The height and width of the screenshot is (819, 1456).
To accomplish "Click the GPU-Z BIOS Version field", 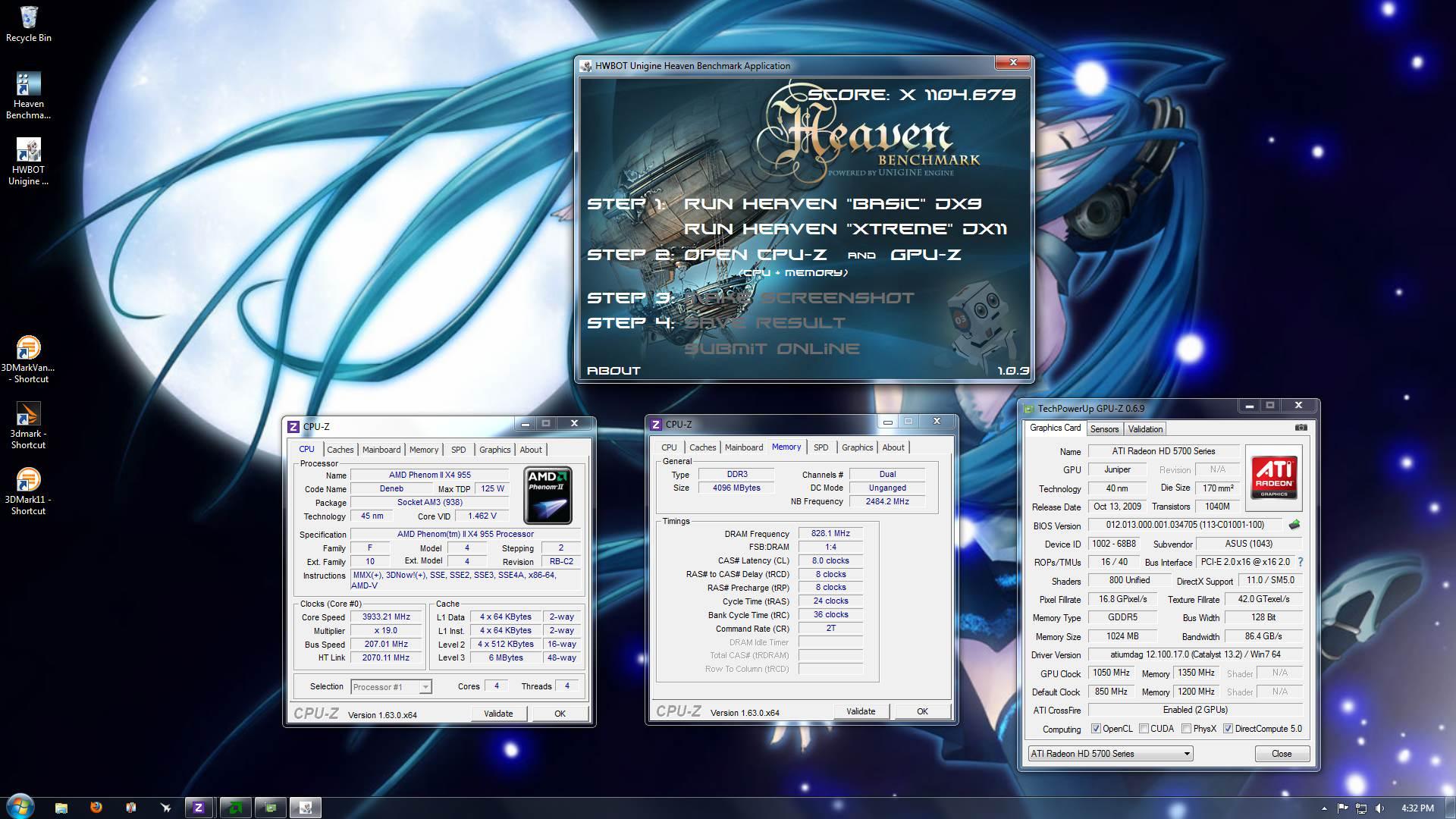I will coord(1185,525).
